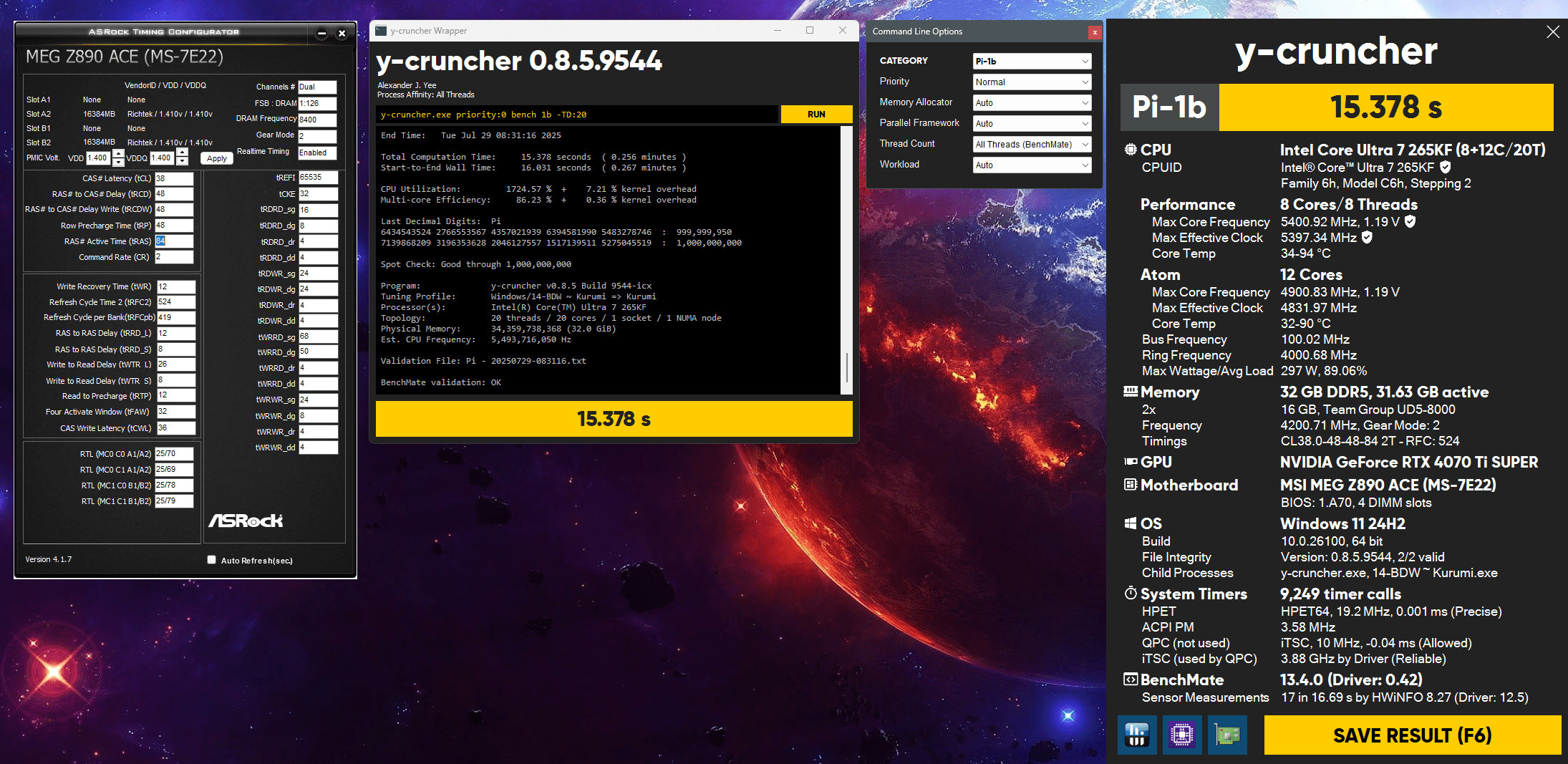Click the 'Version 4.1.7' label
Viewport: 1568px width, 764px height.
[48, 559]
